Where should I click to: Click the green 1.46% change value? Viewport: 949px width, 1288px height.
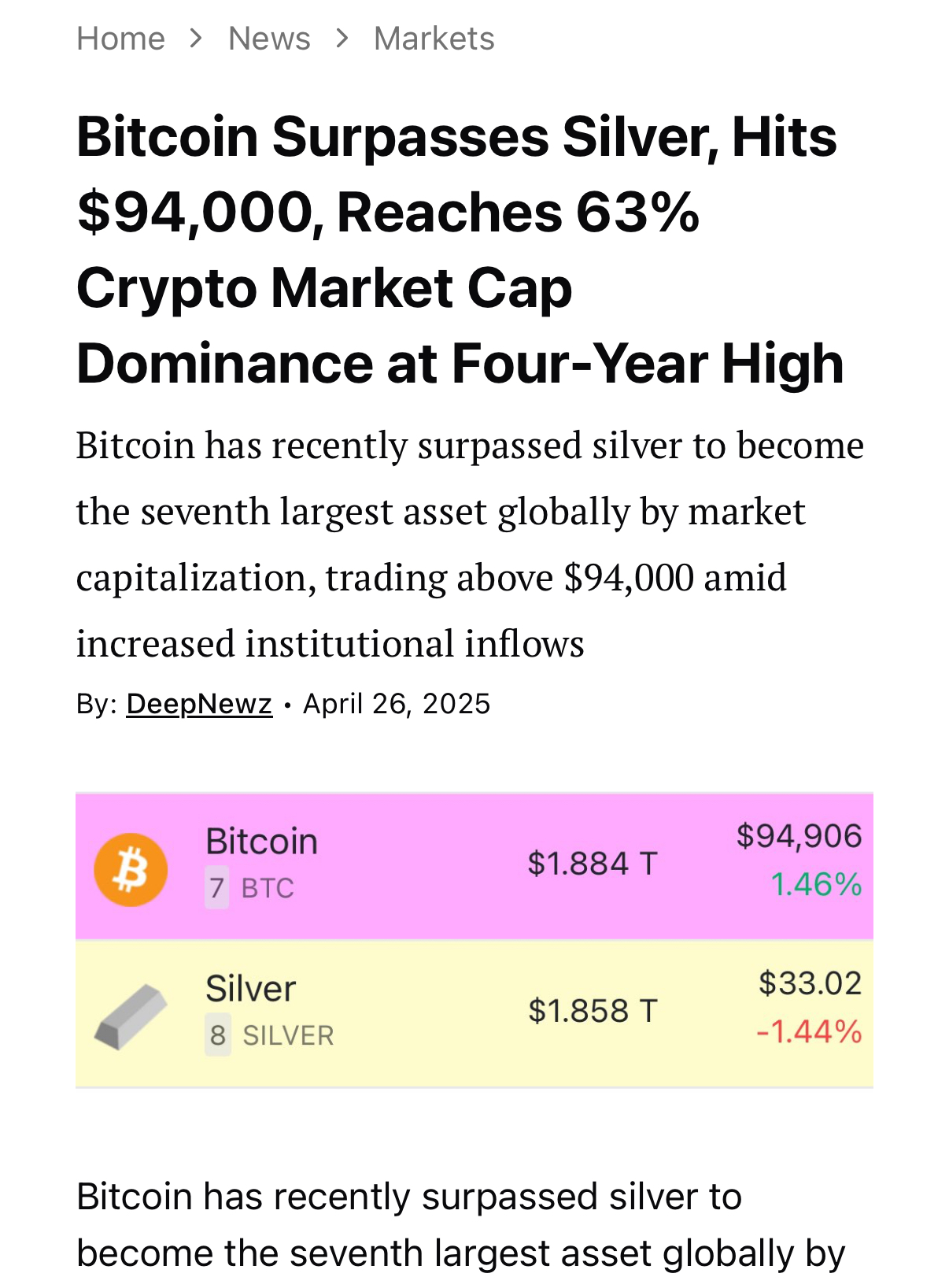click(x=817, y=885)
